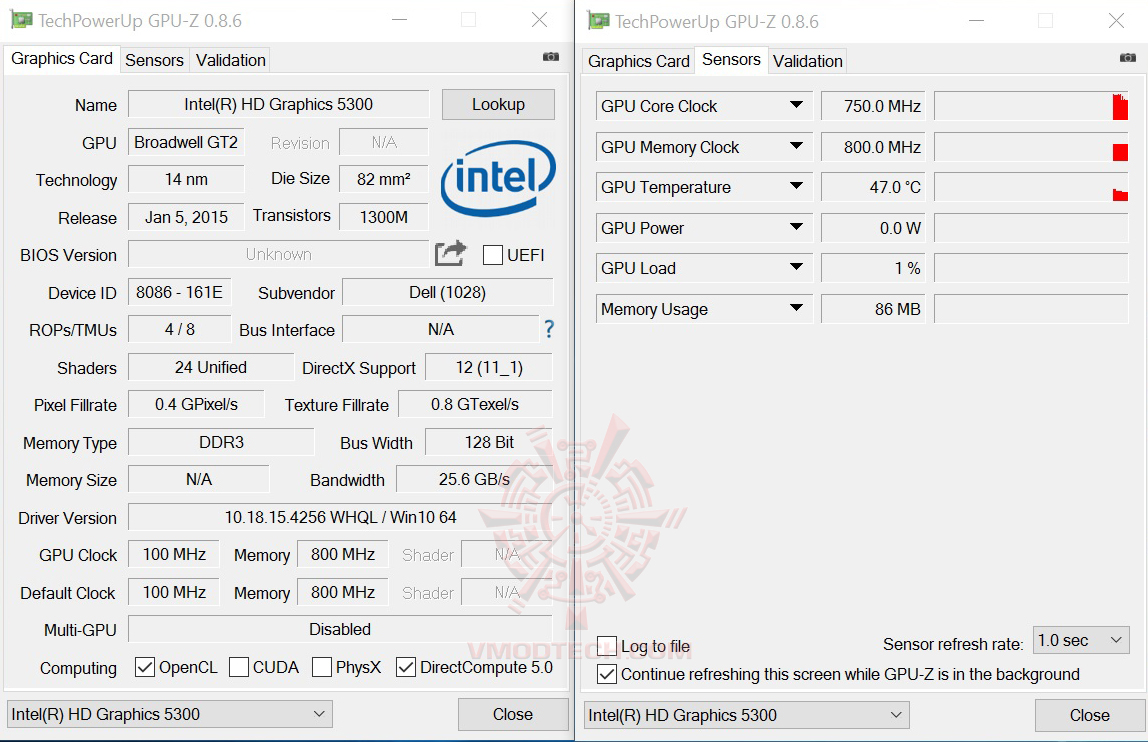Click the Release field Jan 5, 2015
The width and height of the screenshot is (1148, 742).
coord(186,217)
